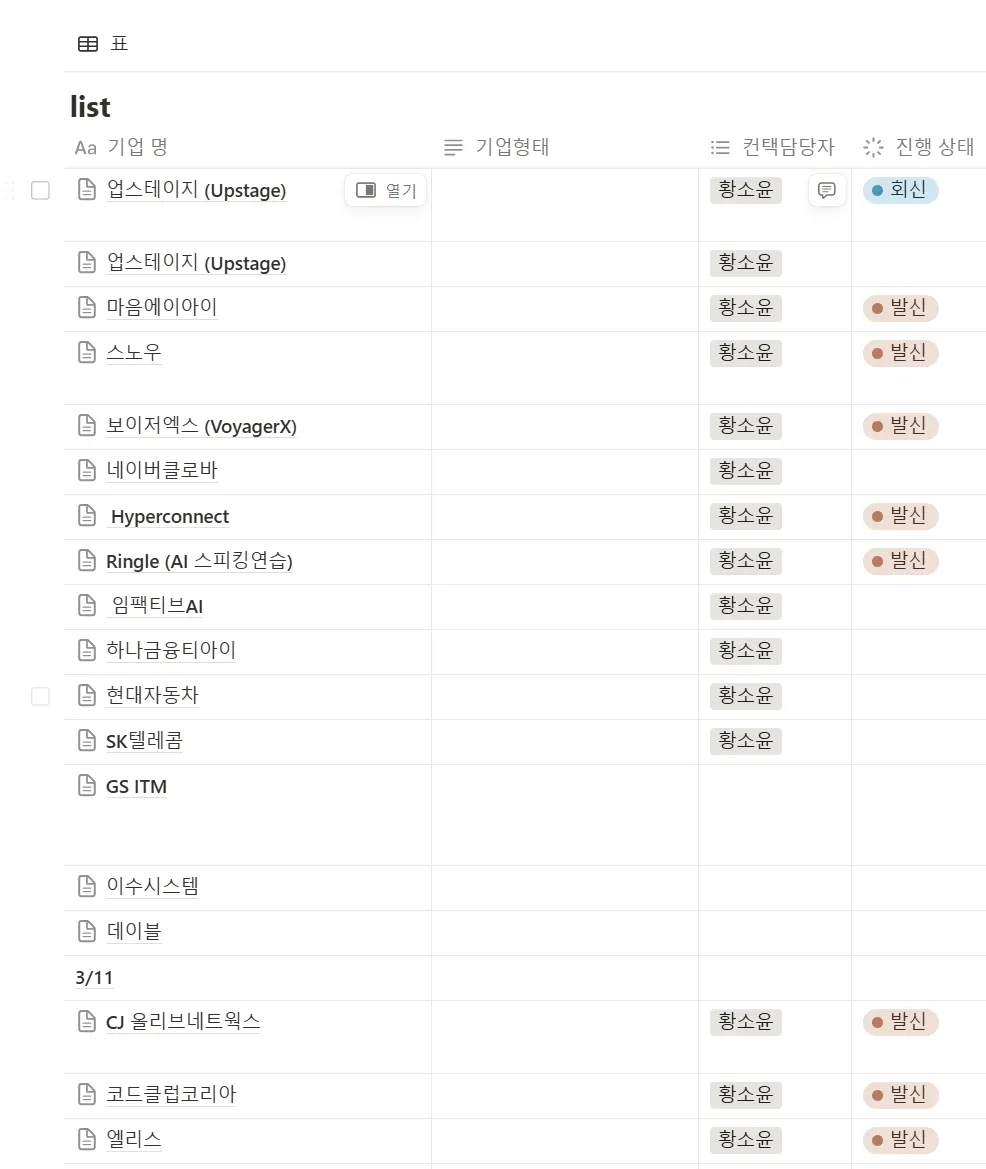Click the page icon beside 엘리스

pyautogui.click(x=87, y=1139)
